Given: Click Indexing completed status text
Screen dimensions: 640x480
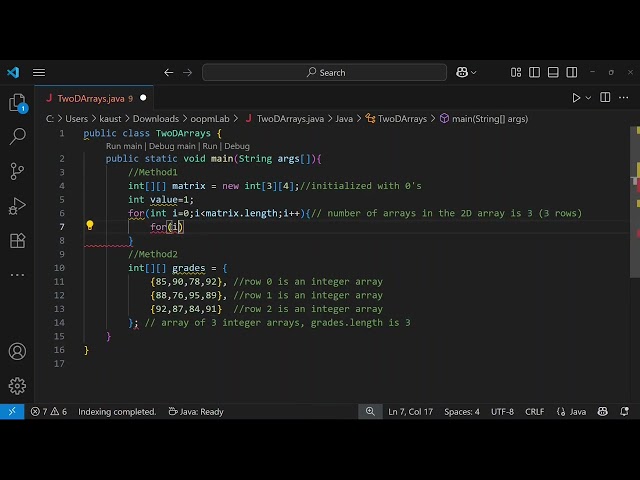Looking at the screenshot, I should tap(117, 411).
